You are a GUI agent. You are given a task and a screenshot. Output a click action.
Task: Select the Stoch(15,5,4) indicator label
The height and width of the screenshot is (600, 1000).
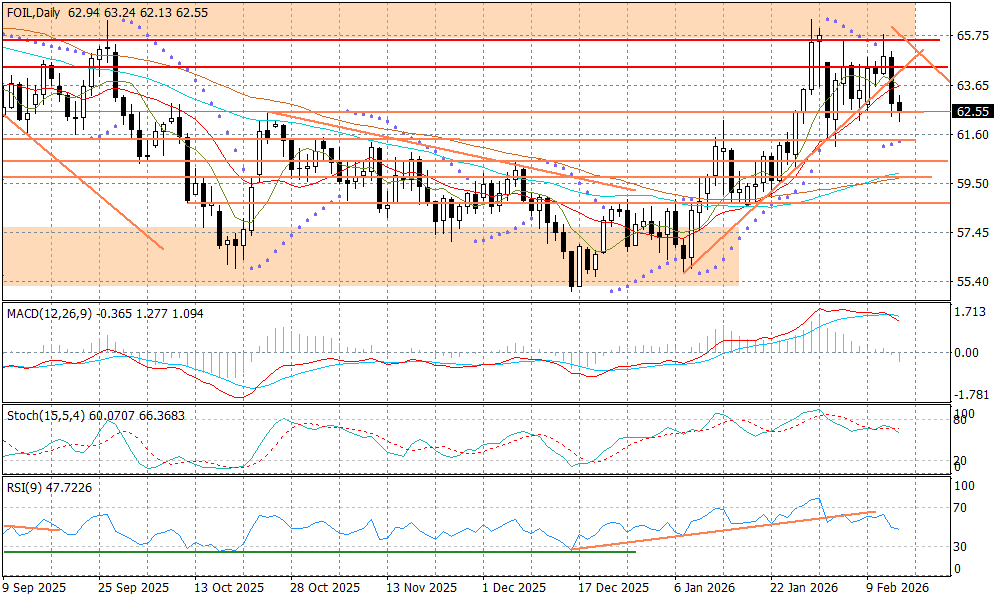click(x=42, y=415)
